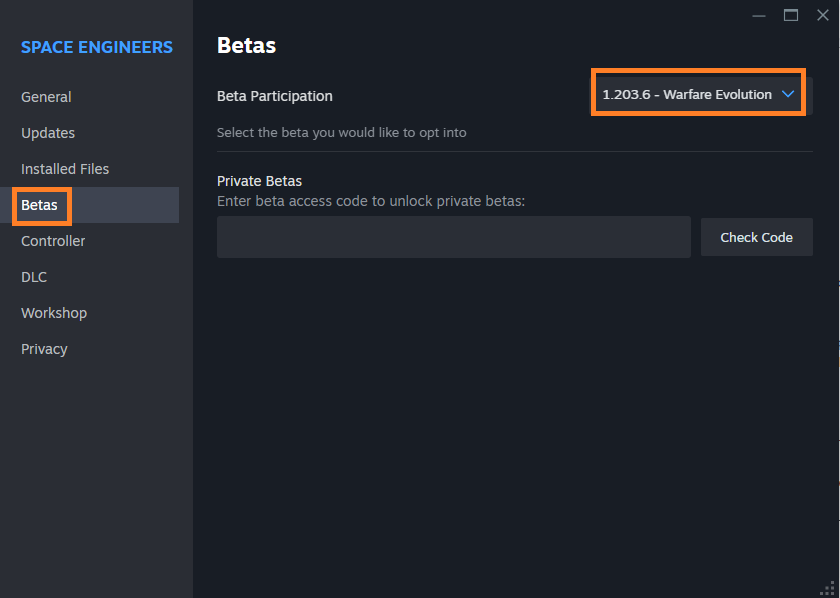The height and width of the screenshot is (598, 840).
Task: Click the Beta Participation label
Action: point(275,96)
